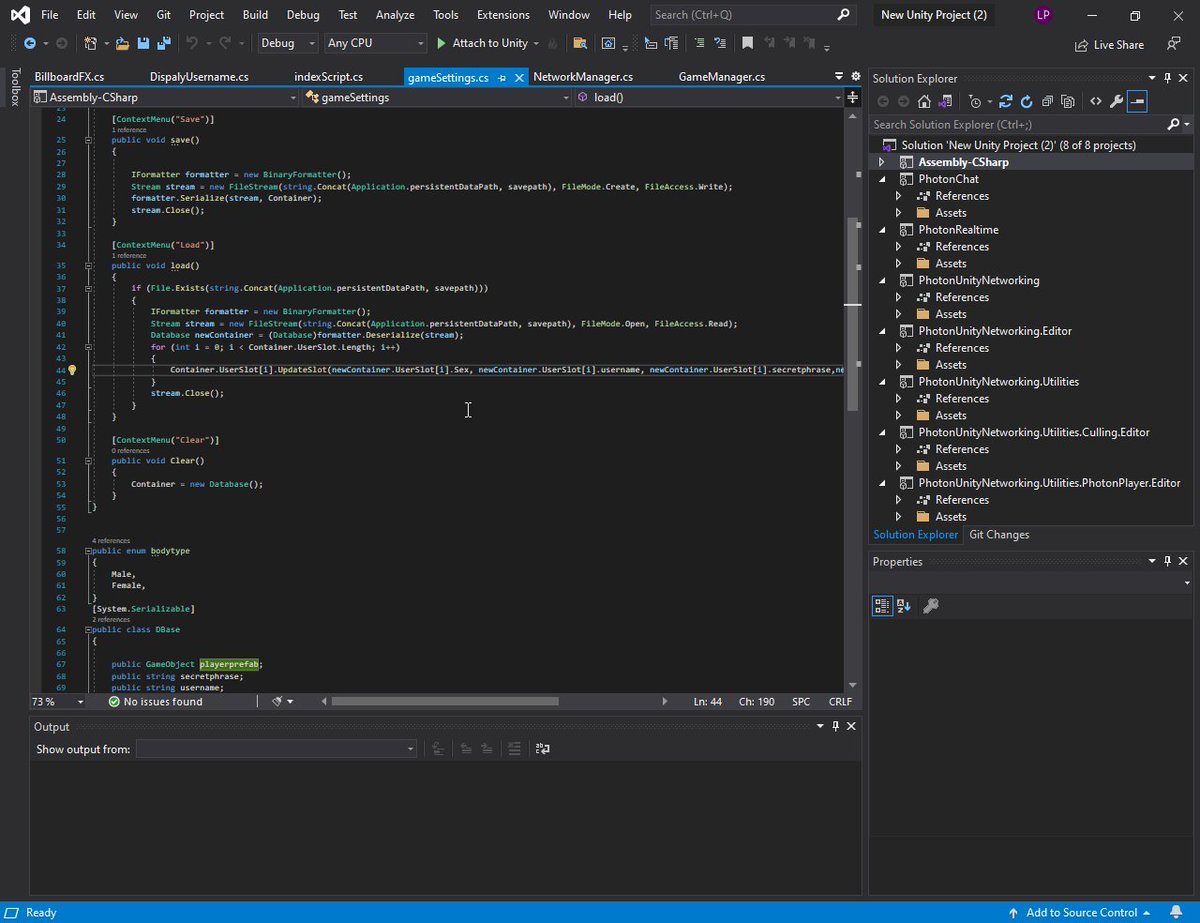
Task: Refresh the Solution Explorer
Action: [x=1027, y=102]
